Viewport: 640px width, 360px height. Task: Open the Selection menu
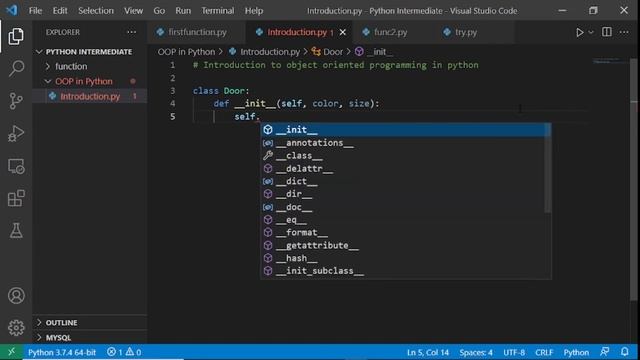tap(96, 11)
